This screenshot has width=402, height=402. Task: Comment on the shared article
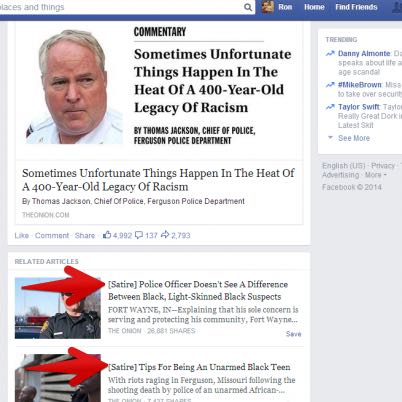(x=52, y=235)
